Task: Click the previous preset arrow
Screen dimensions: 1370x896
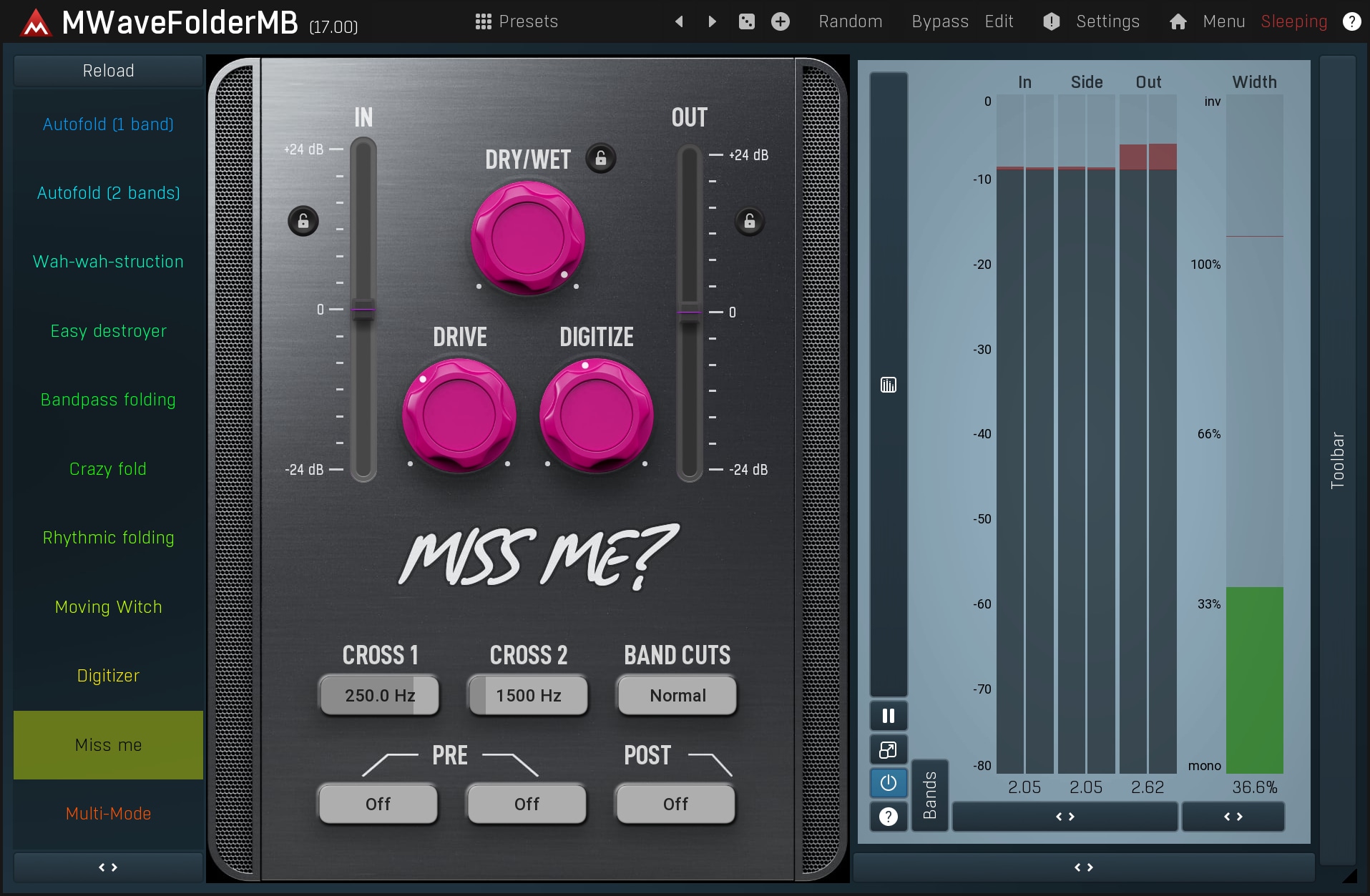Action: tap(679, 21)
